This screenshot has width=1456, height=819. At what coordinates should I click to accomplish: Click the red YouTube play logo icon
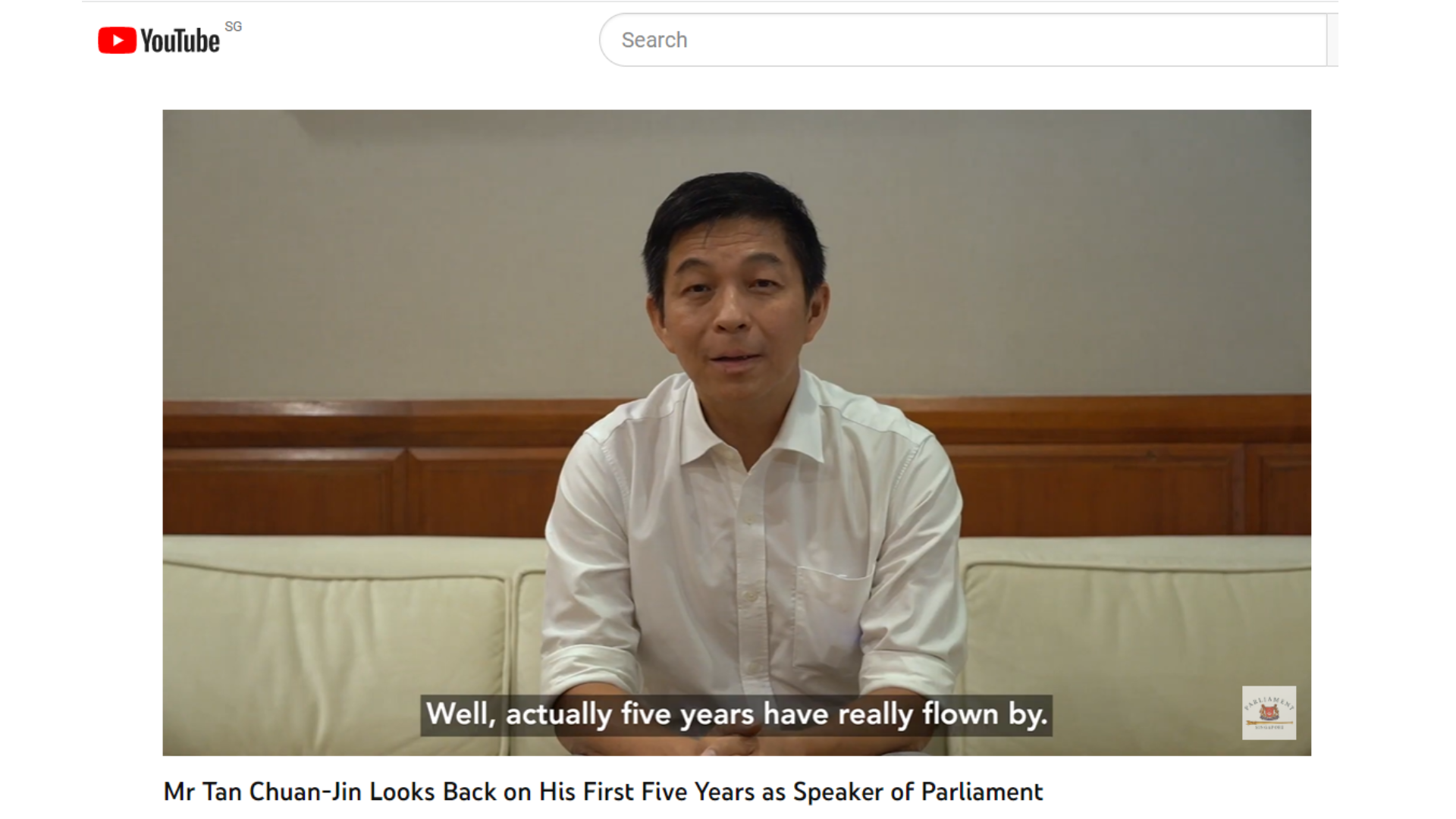(117, 40)
